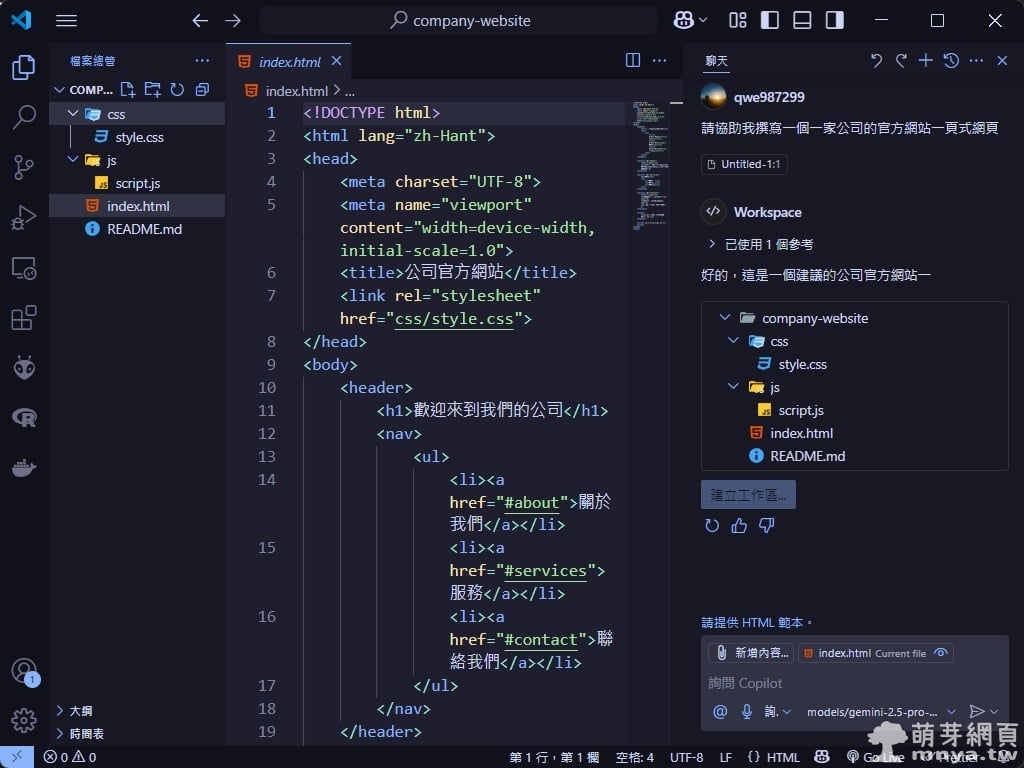Start a new chat with plus icon

tap(926, 61)
